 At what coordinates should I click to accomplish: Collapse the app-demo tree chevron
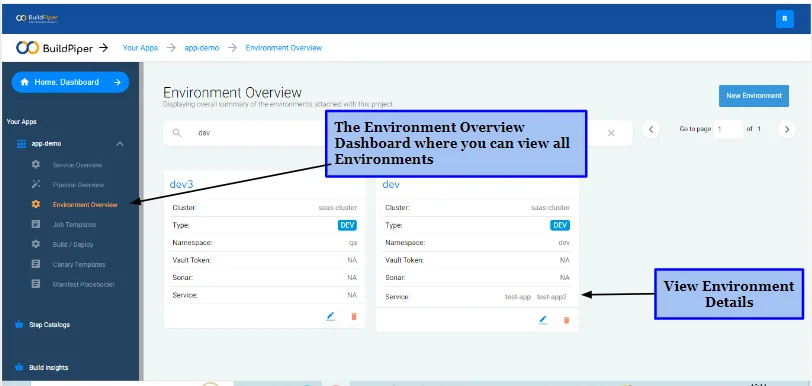[x=120, y=144]
